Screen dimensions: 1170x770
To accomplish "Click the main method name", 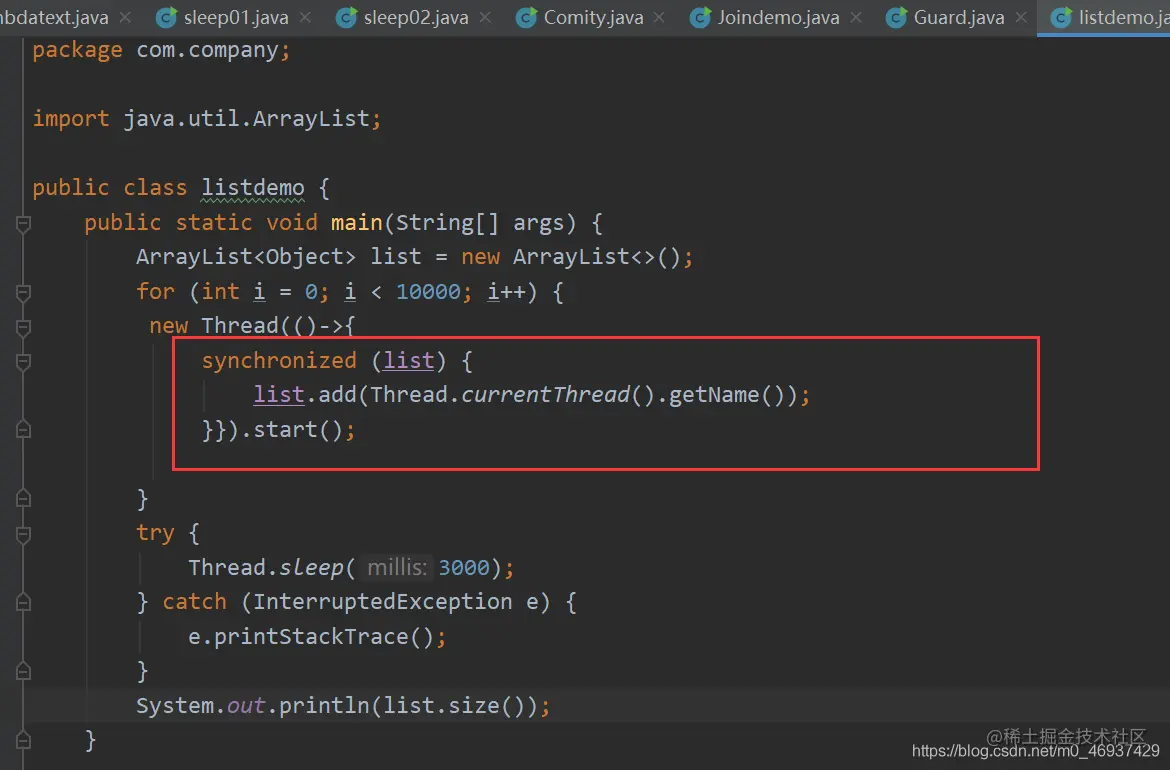I will [357, 222].
